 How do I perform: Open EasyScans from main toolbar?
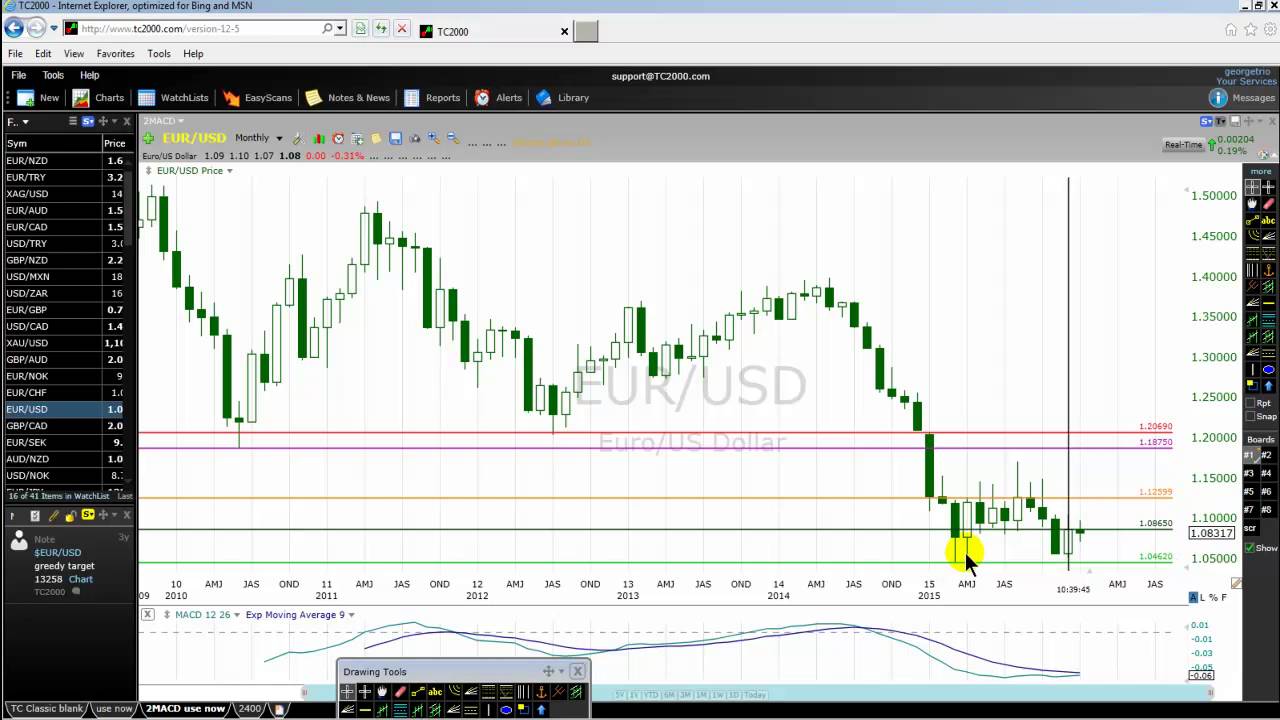coord(257,98)
